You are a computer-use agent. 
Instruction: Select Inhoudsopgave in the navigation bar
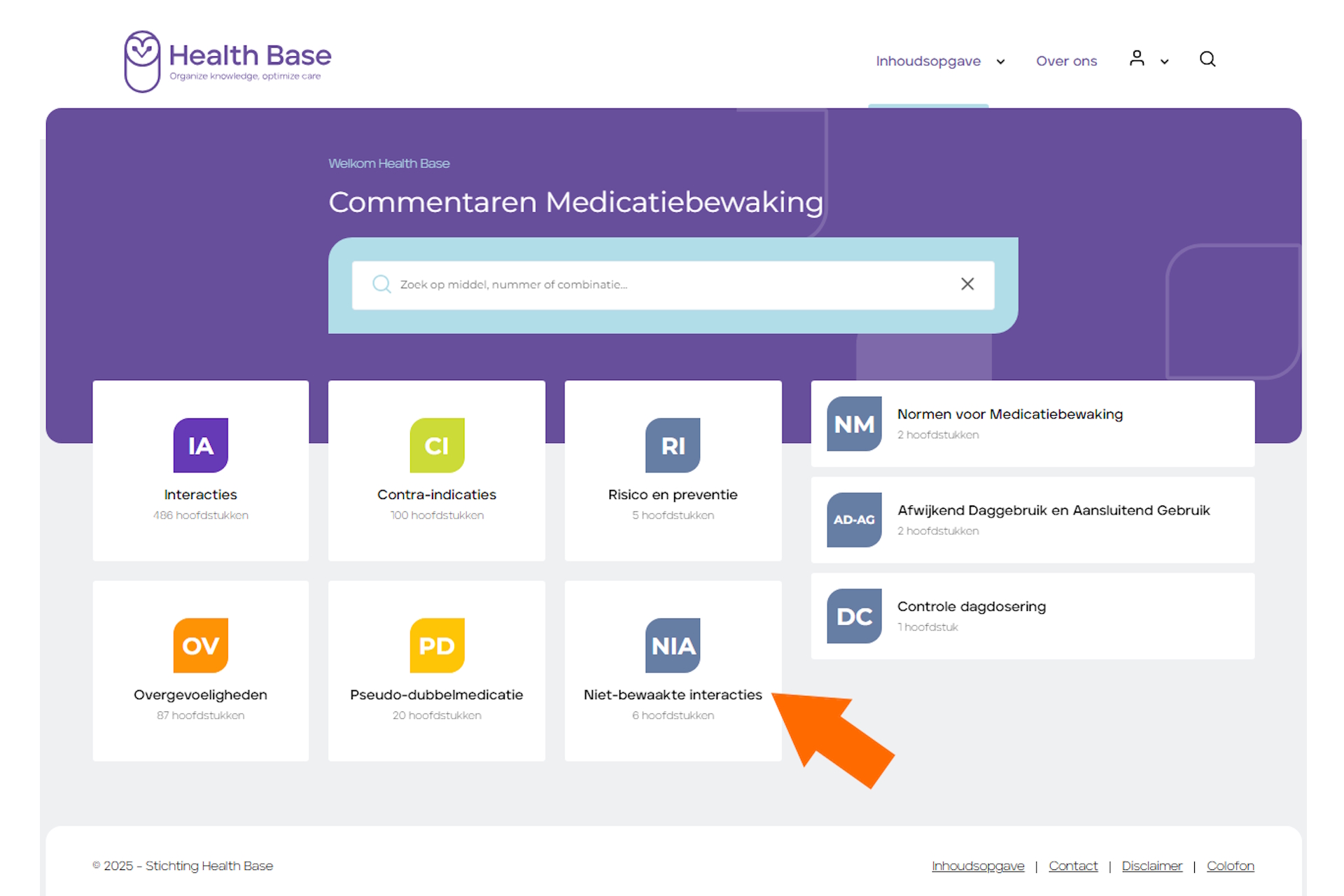tap(928, 61)
